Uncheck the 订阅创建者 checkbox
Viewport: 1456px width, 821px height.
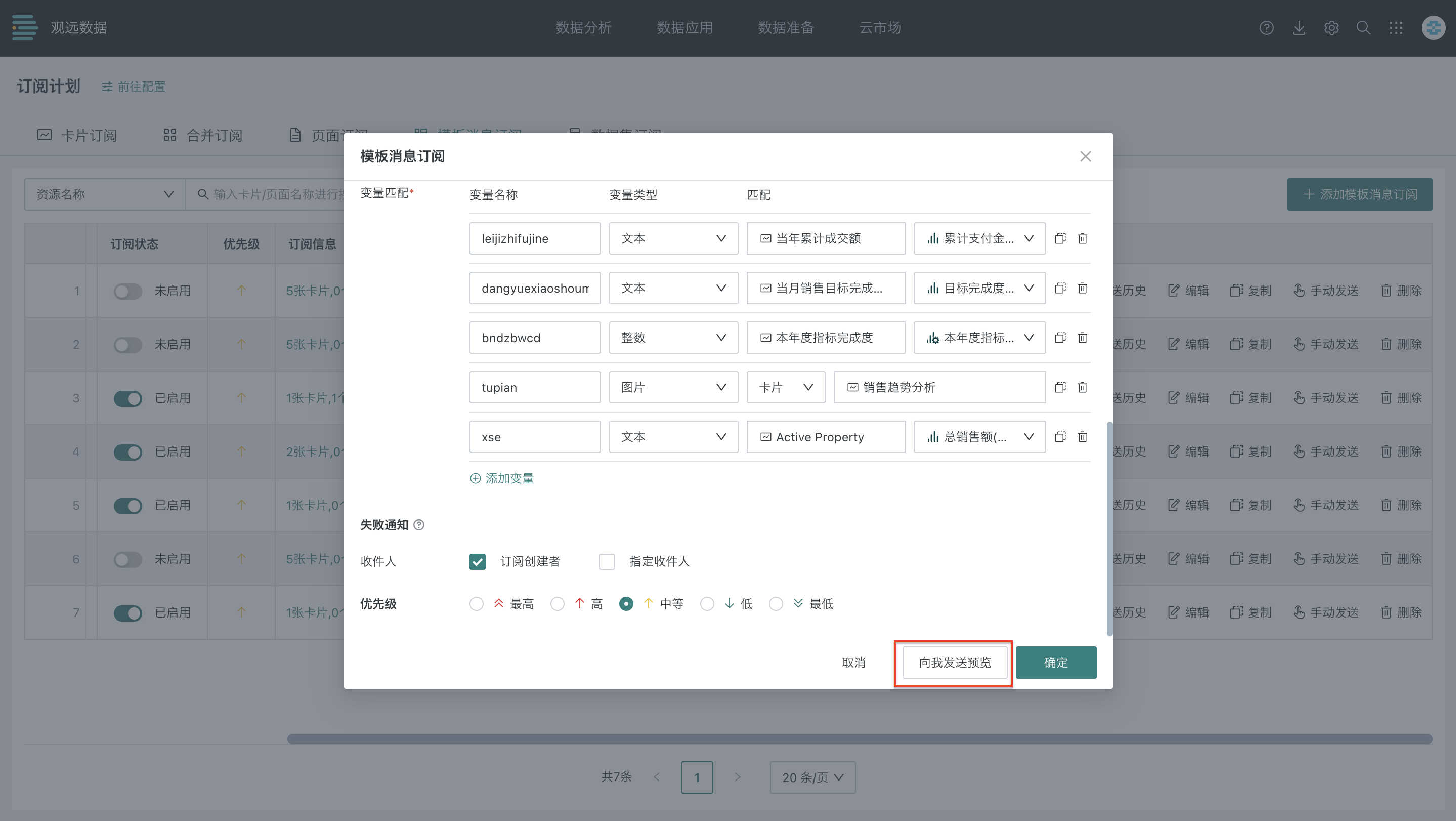pos(477,561)
